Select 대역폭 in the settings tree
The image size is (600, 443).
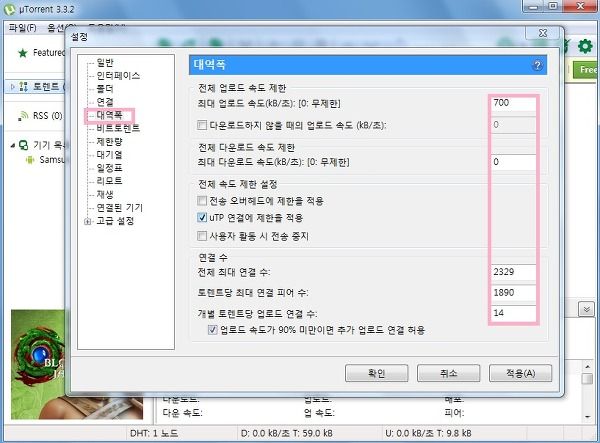tap(109, 115)
